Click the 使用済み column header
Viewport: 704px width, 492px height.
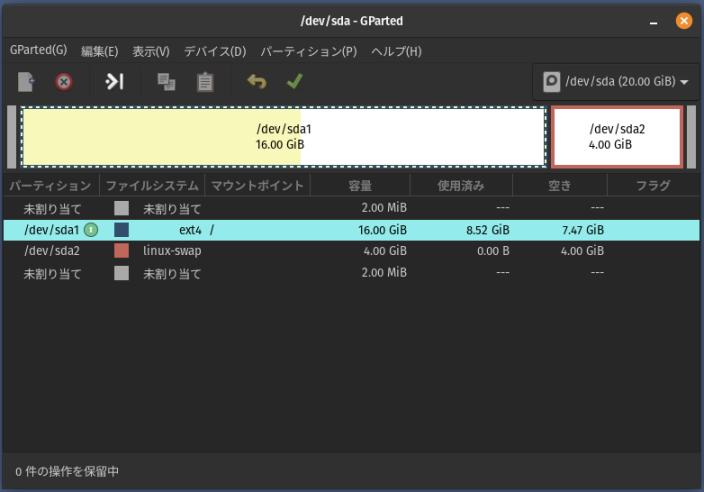pyautogui.click(x=461, y=185)
